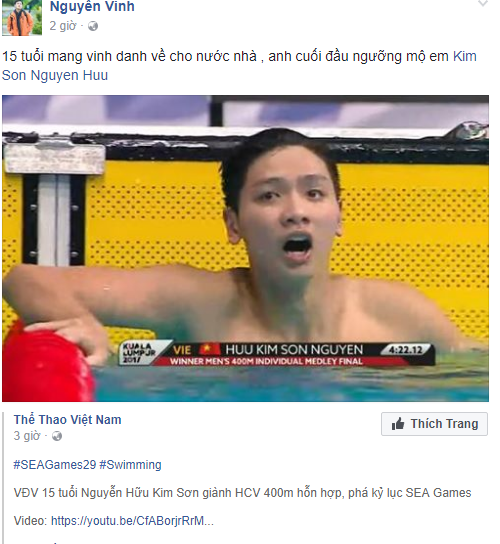Open the tagged profile Son Nguyen Huu
Screen dimensions: 500x544
pos(55,75)
